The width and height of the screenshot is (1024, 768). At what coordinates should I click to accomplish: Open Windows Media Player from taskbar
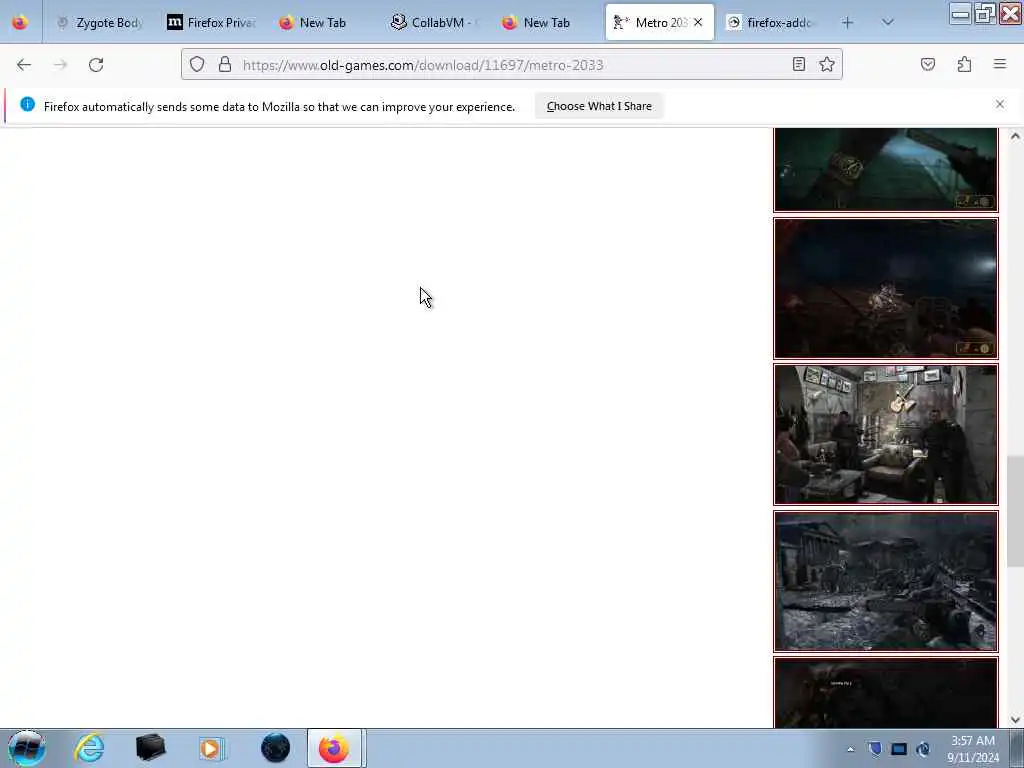[212, 748]
